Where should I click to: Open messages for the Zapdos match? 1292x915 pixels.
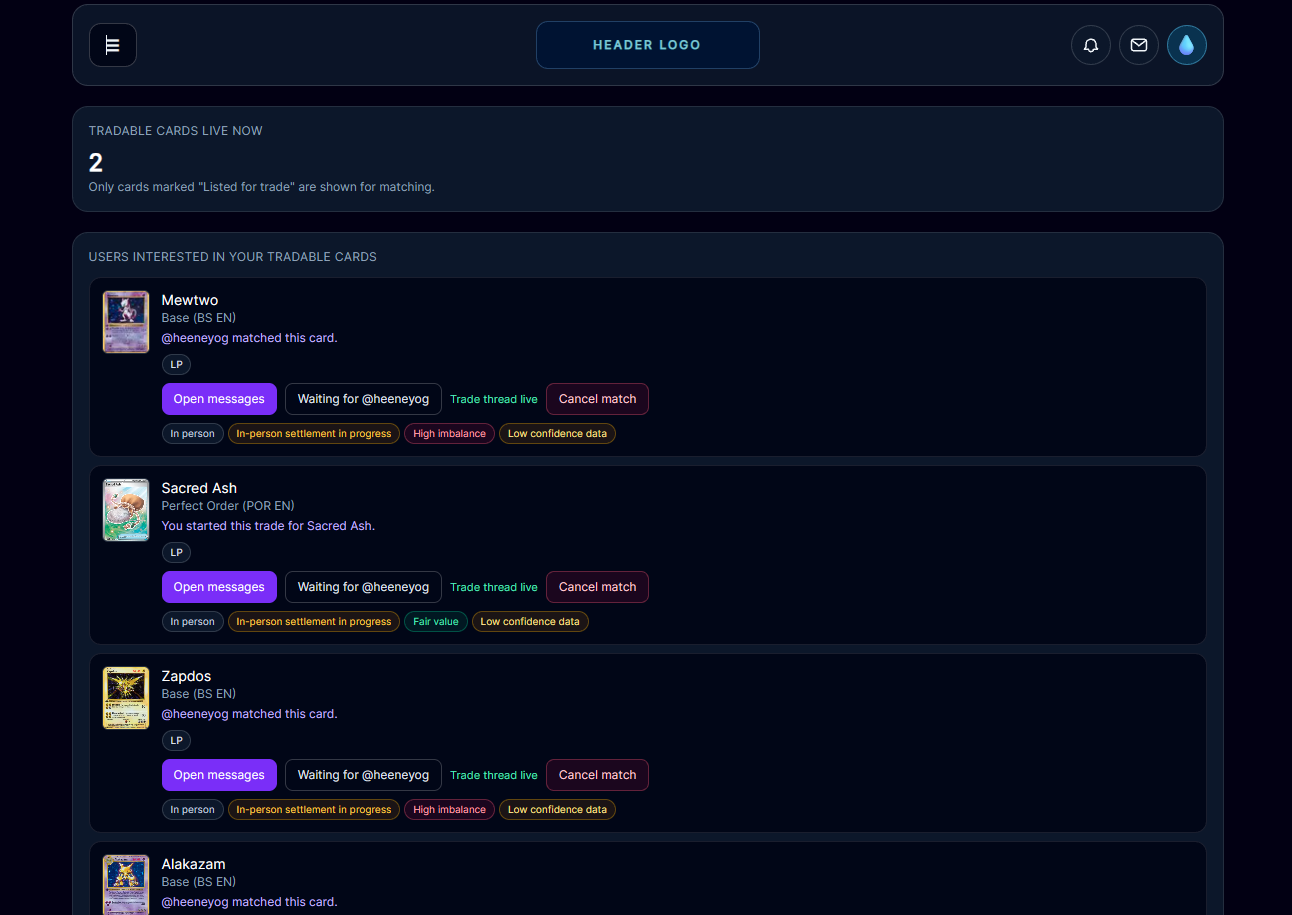pos(219,775)
